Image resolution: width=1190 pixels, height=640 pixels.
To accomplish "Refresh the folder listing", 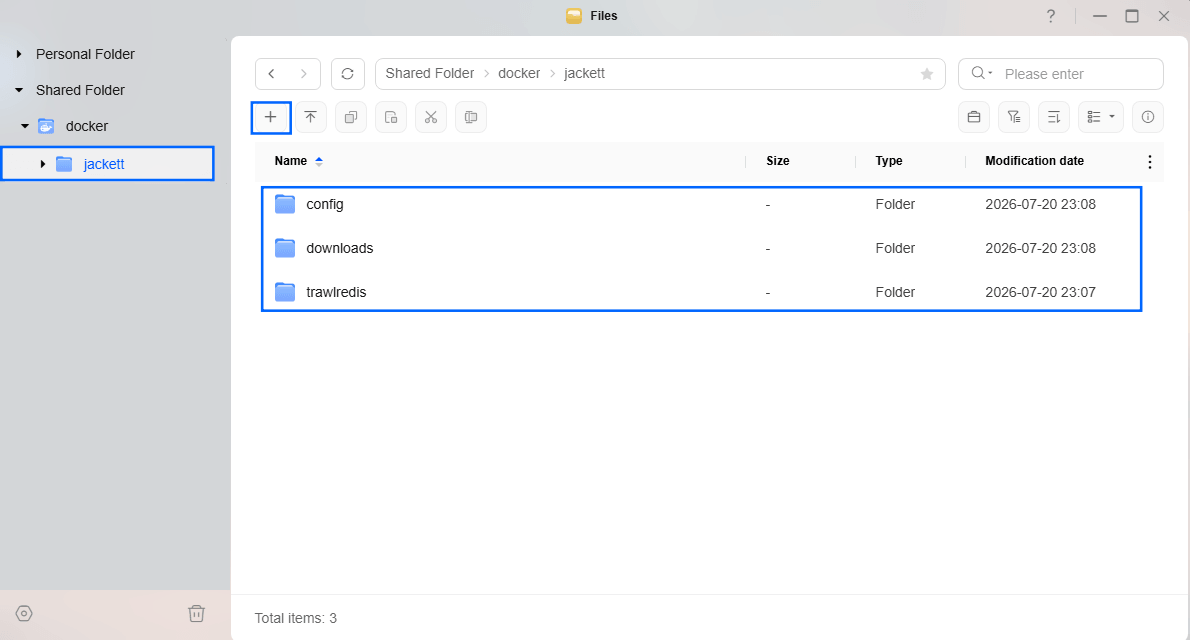I will [x=348, y=74].
